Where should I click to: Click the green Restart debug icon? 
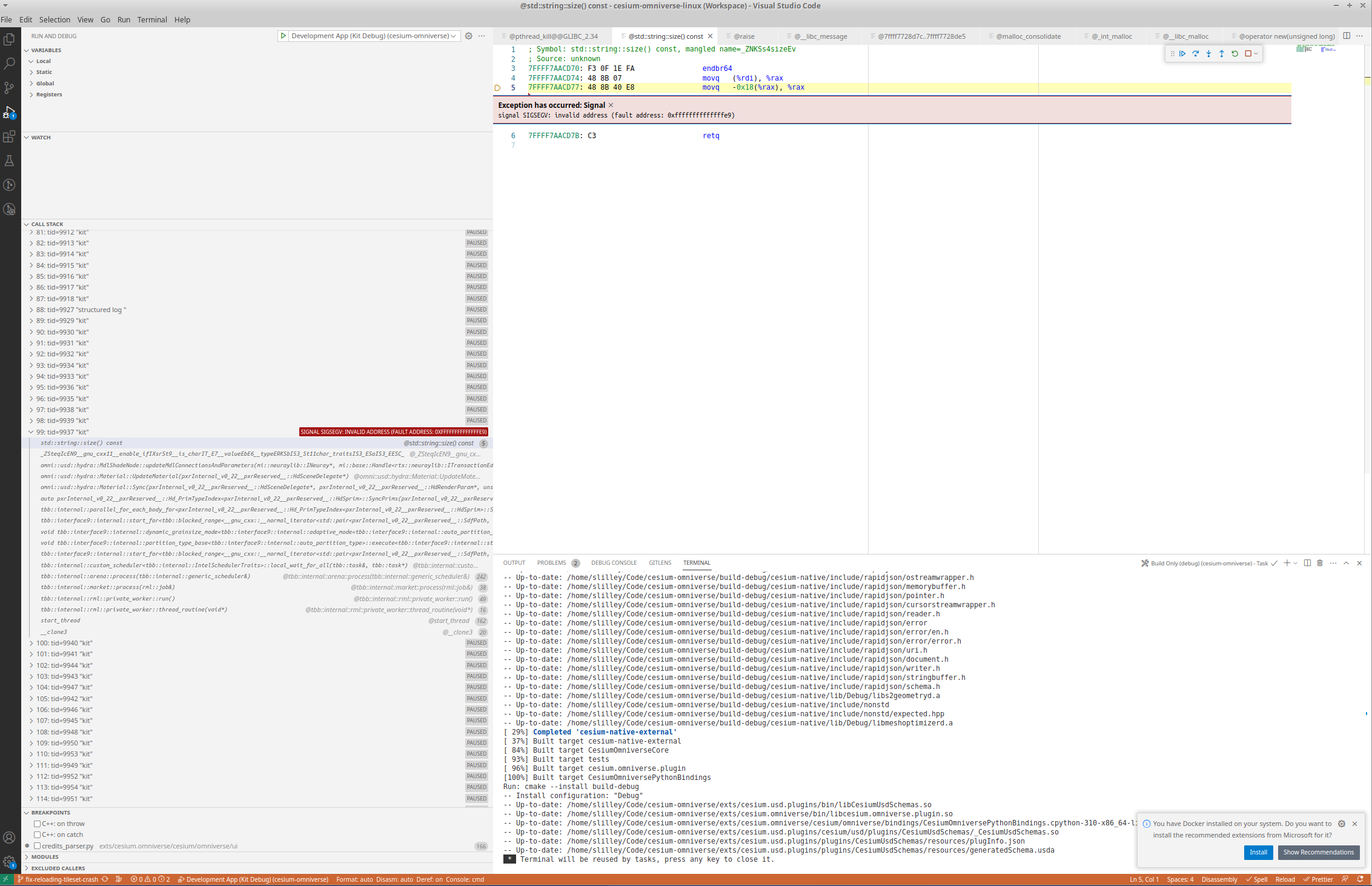tap(1234, 53)
